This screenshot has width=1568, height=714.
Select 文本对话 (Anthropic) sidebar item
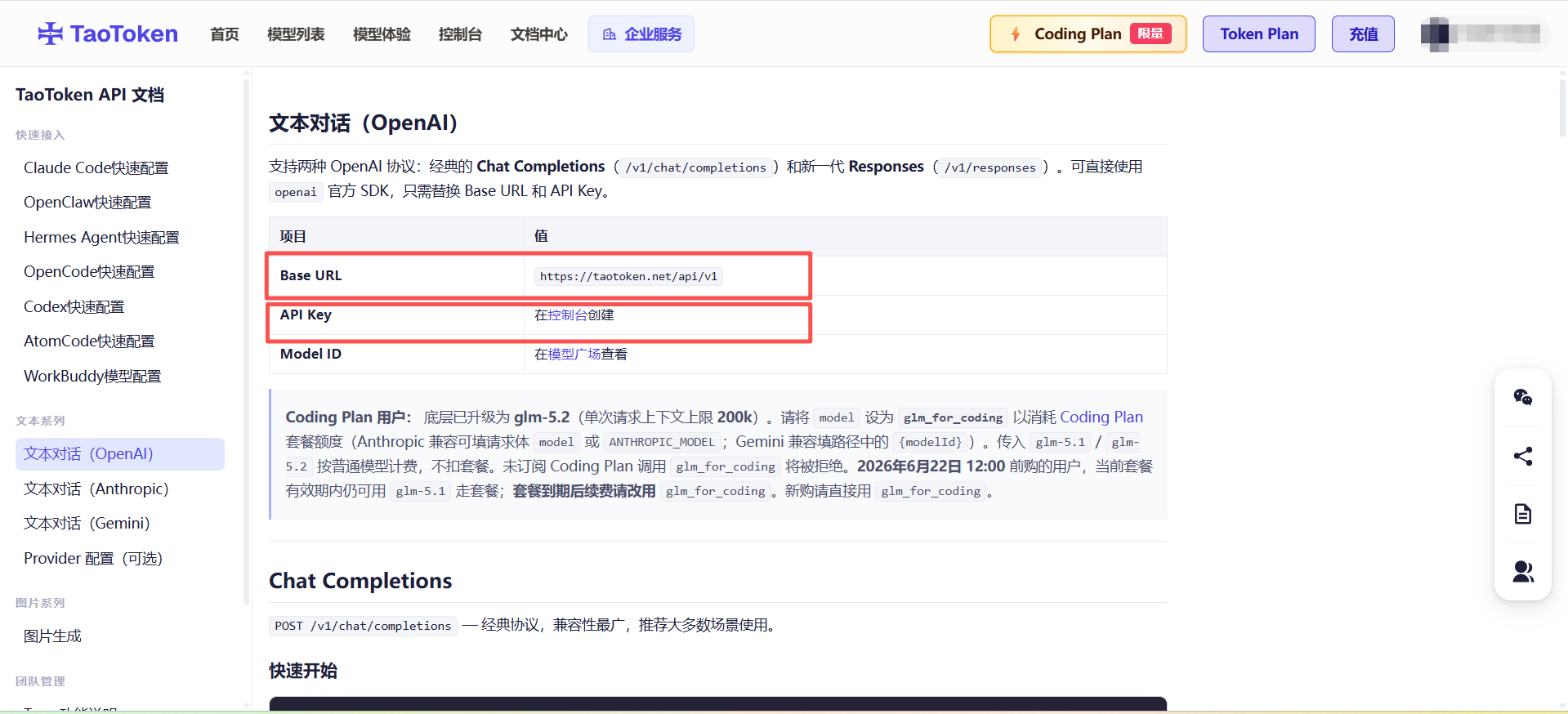pyautogui.click(x=96, y=489)
